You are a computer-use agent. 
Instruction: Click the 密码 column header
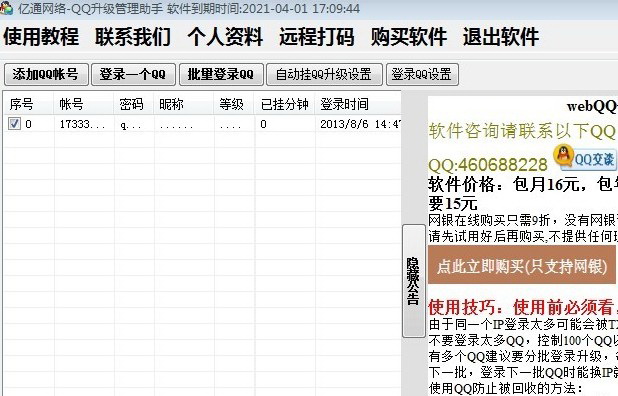(134, 104)
